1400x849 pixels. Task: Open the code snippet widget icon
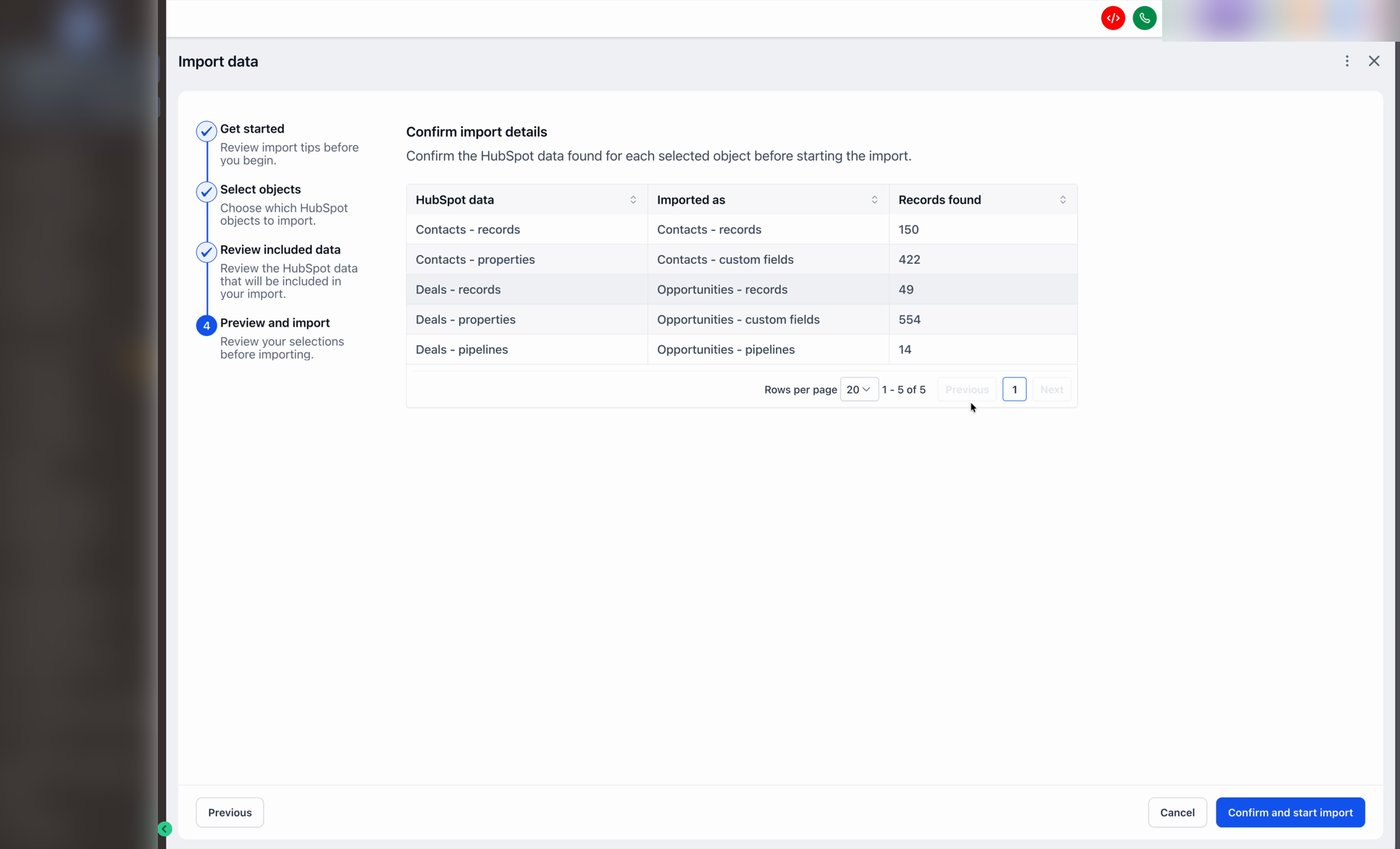click(x=1112, y=17)
